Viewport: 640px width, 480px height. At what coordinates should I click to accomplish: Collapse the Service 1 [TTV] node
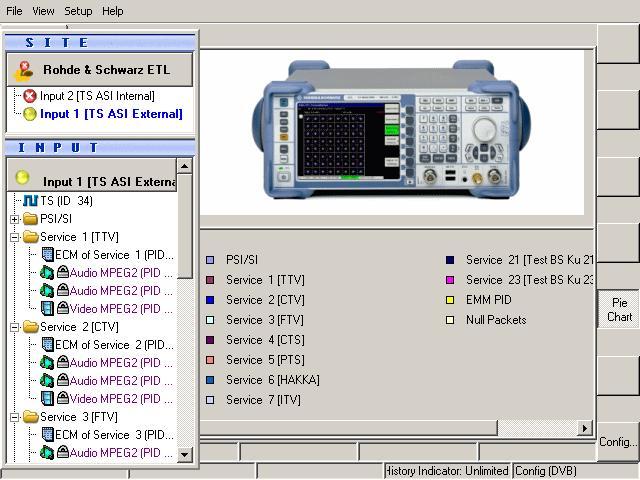point(15,237)
